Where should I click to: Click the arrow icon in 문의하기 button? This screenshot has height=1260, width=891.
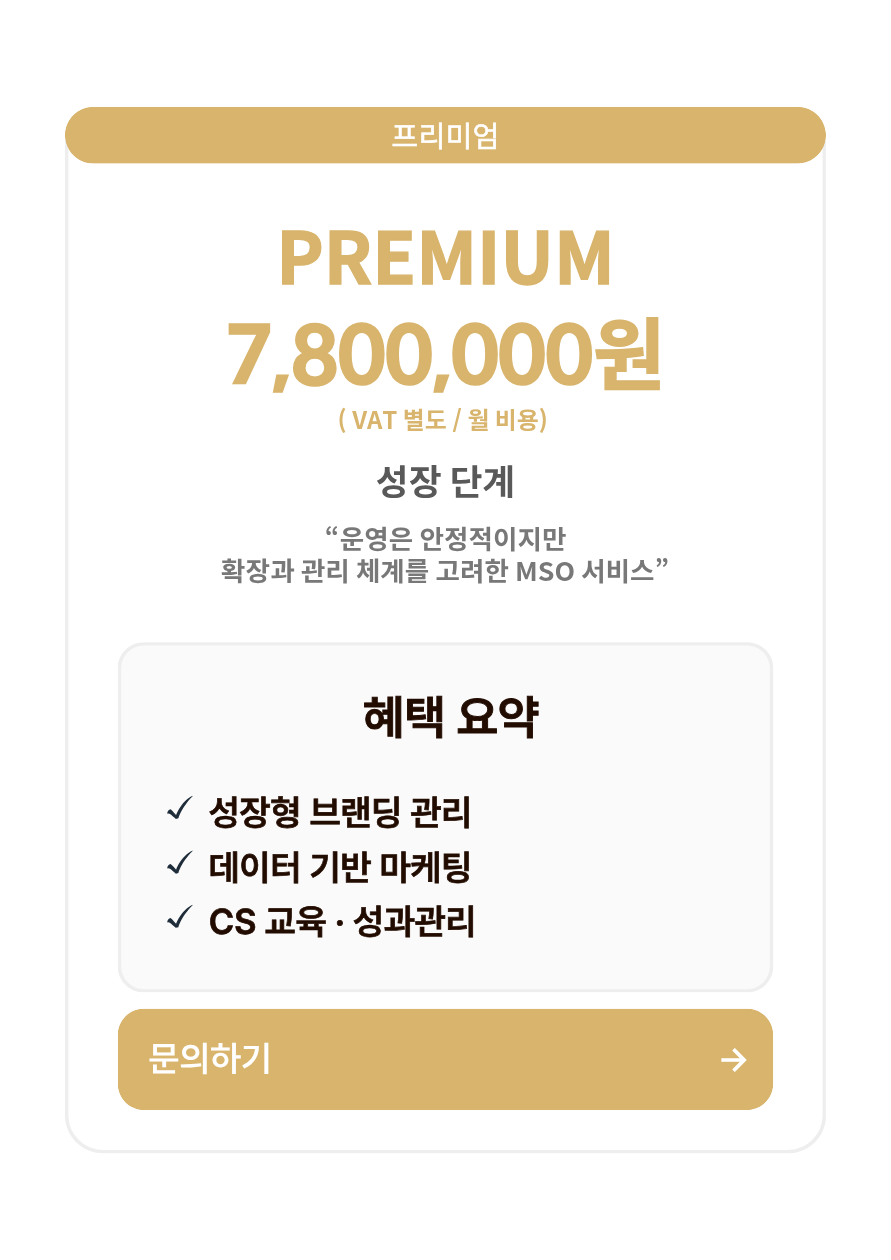734,1060
